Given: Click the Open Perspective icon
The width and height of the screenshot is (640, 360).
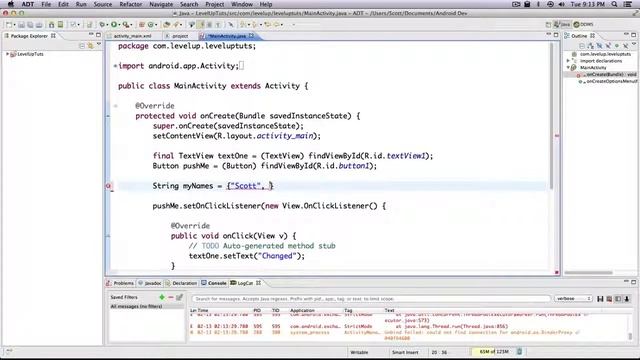Looking at the screenshot, I should [x=548, y=25].
